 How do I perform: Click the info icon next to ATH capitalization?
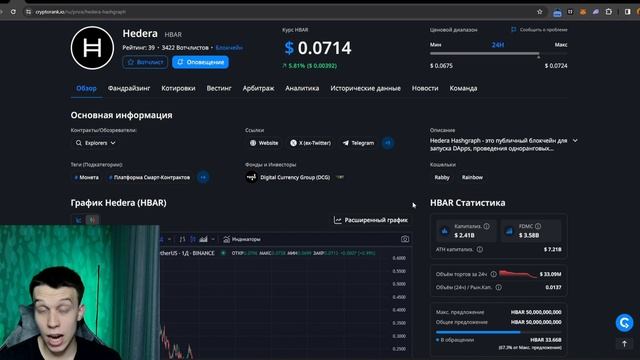click(x=480, y=249)
